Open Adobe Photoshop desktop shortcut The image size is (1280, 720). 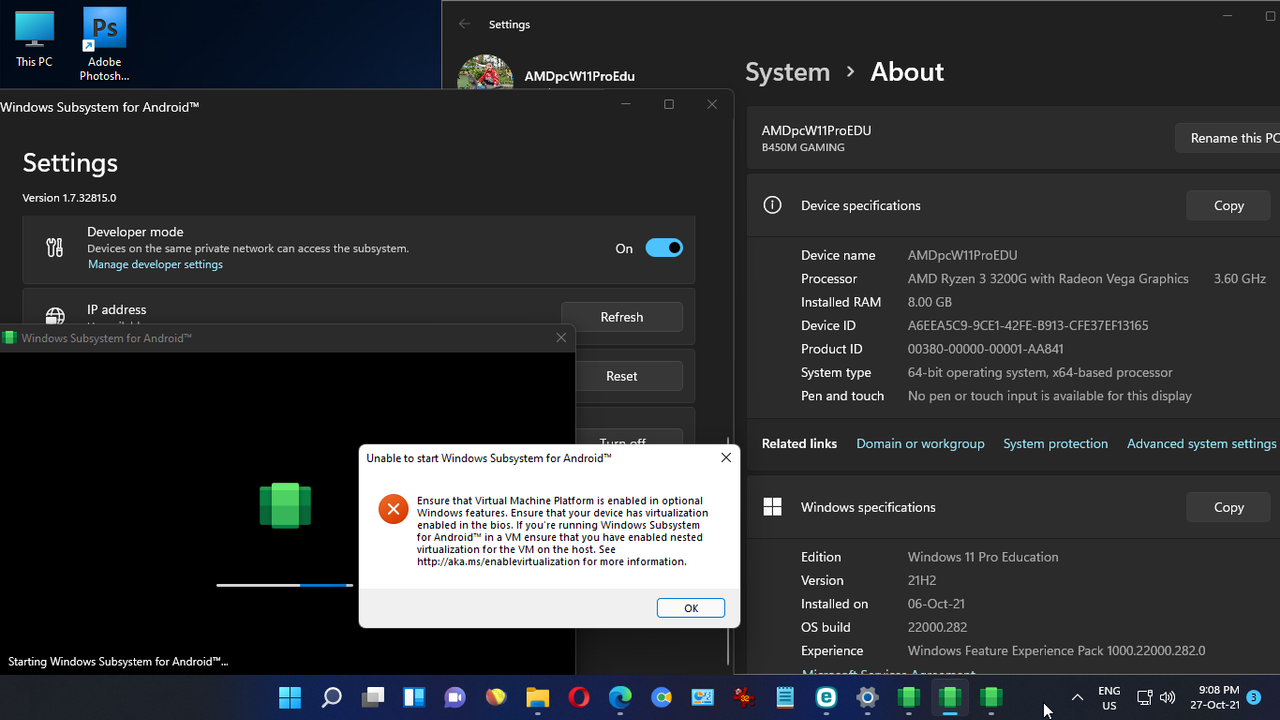(x=104, y=44)
